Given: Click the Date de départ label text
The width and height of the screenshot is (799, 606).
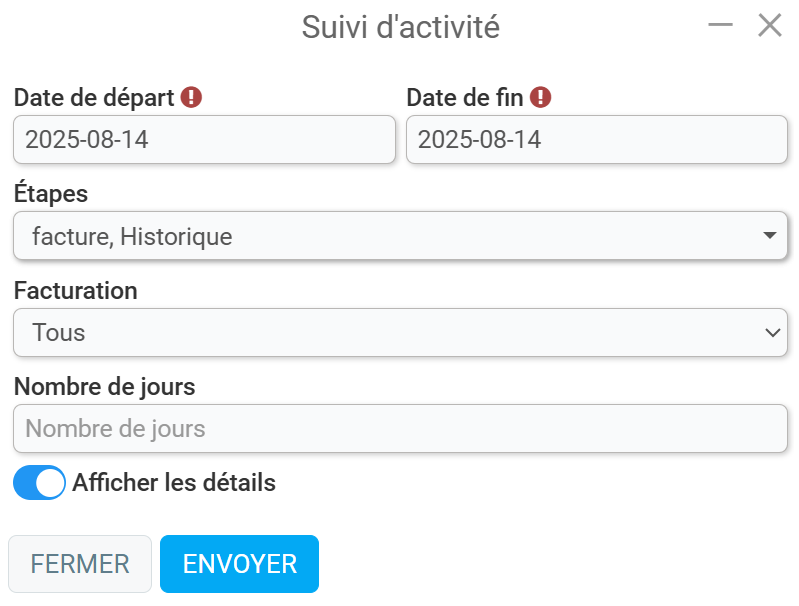Looking at the screenshot, I should [94, 98].
